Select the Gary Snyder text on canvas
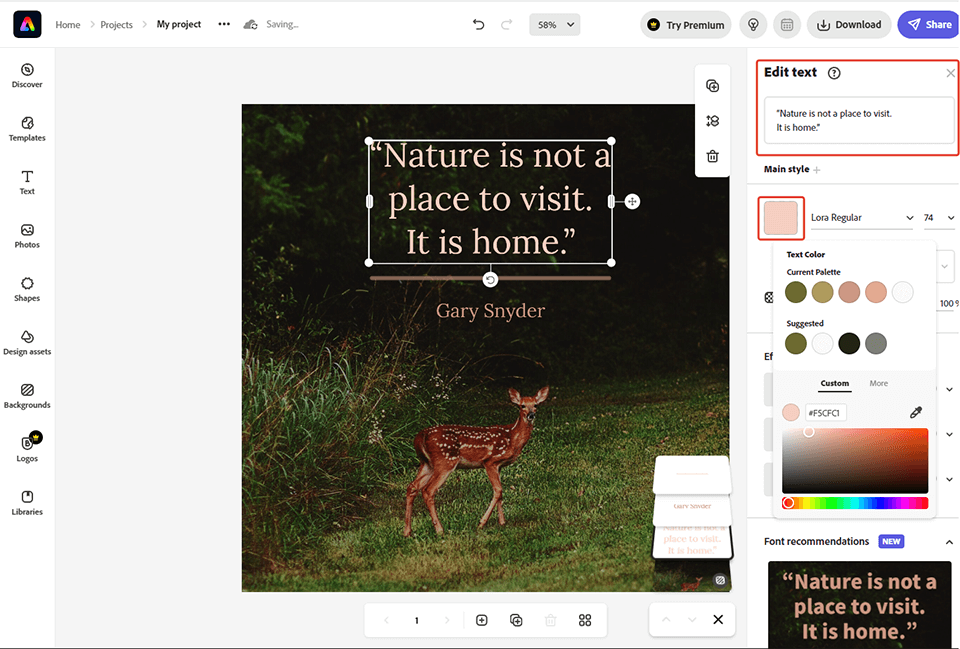This screenshot has width=960, height=649. click(x=490, y=311)
